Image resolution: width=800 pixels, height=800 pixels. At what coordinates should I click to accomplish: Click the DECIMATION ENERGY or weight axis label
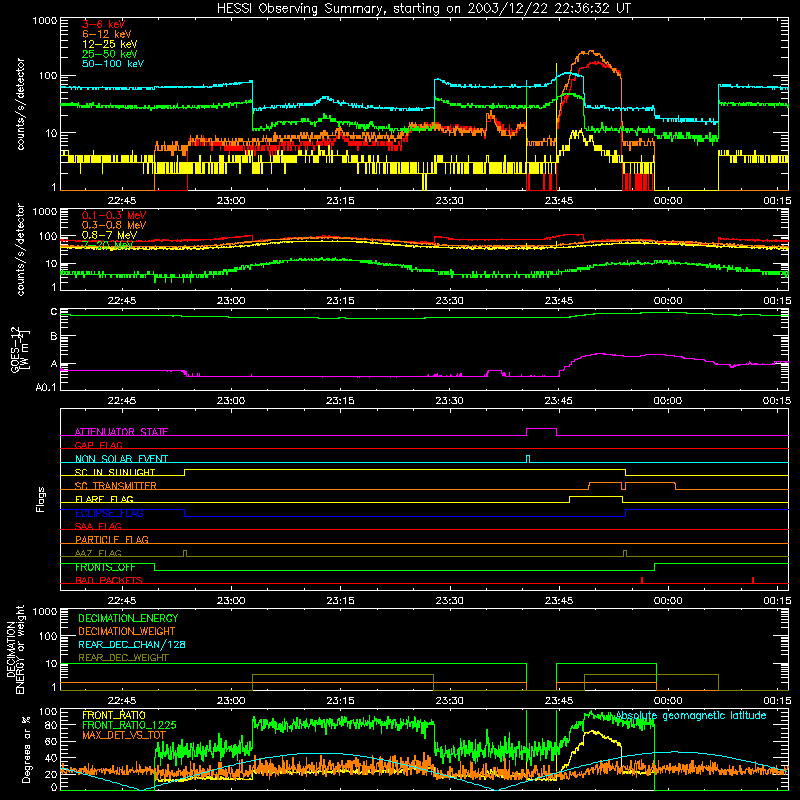15,650
